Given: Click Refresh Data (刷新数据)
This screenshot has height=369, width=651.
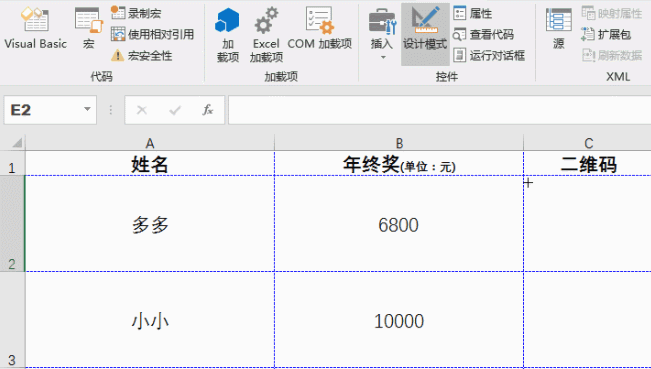Looking at the screenshot, I should point(612,55).
